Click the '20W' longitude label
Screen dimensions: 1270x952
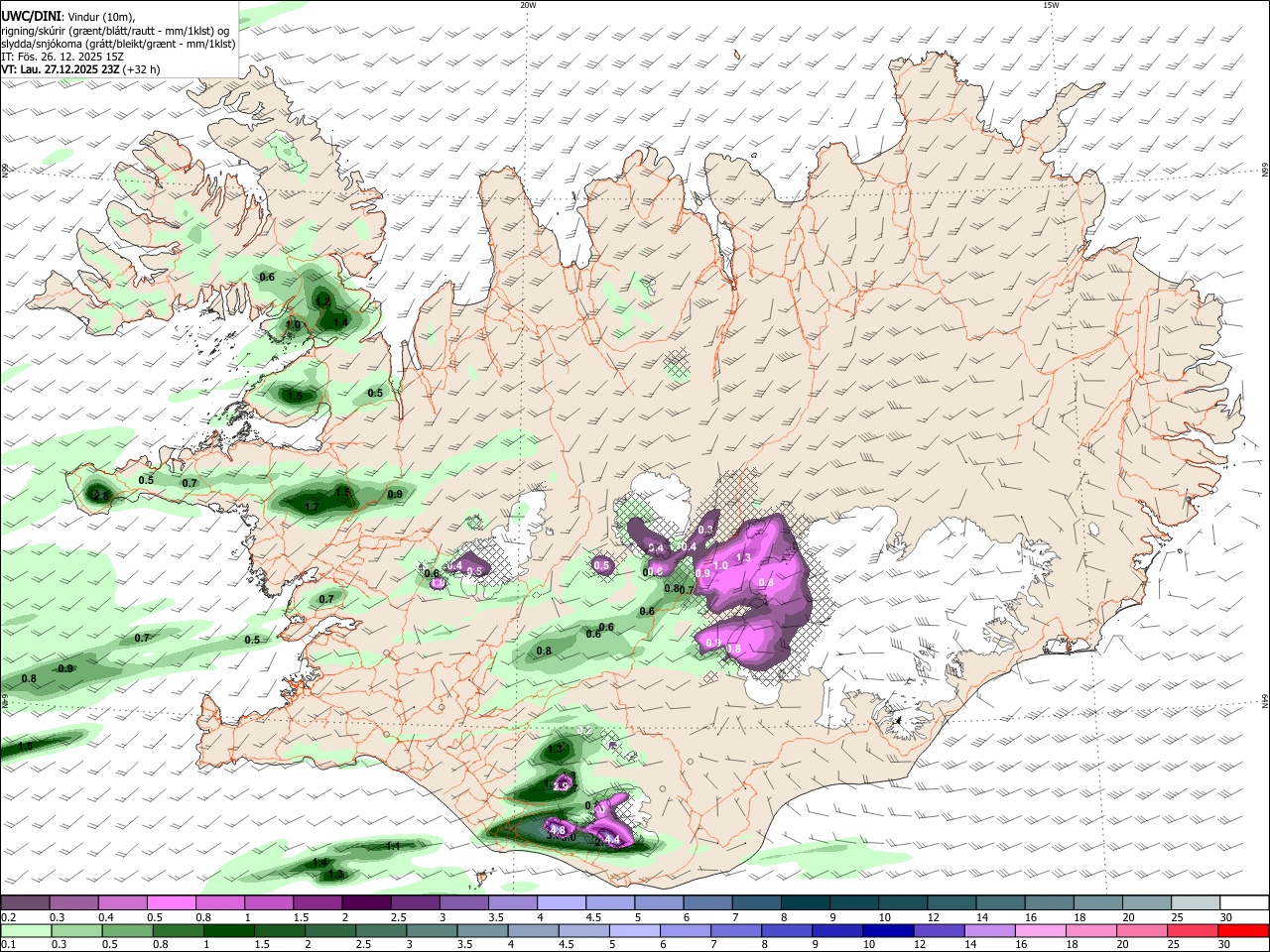[528, 5]
